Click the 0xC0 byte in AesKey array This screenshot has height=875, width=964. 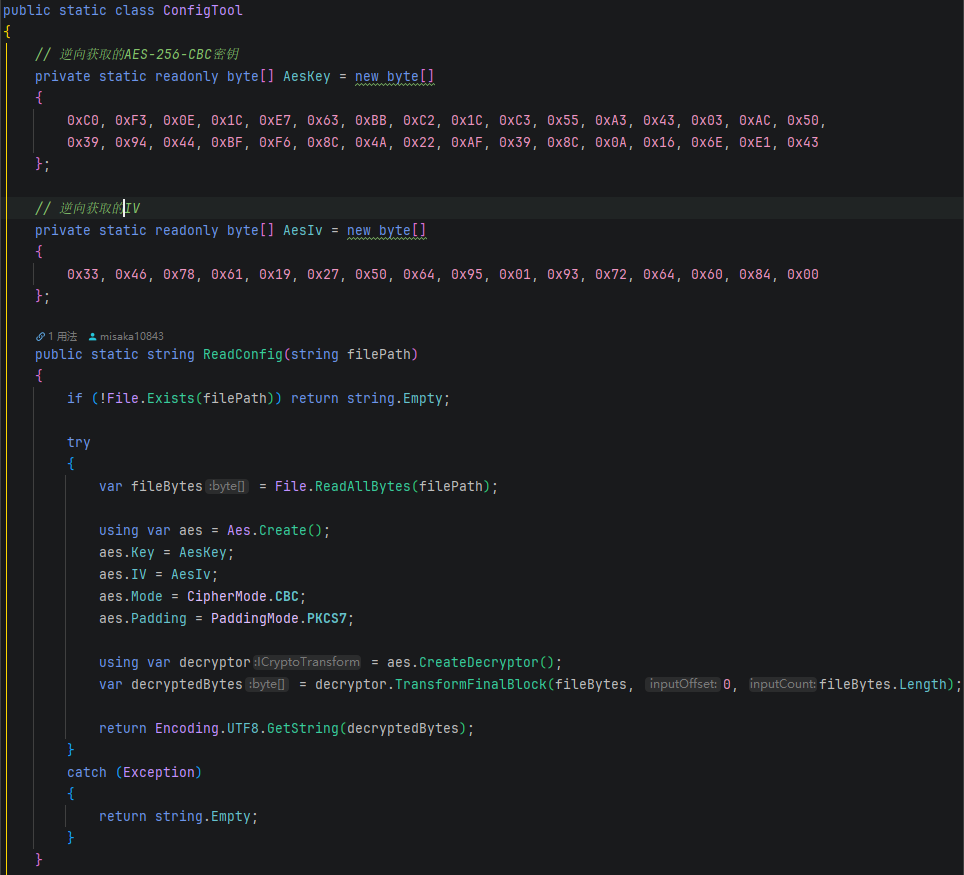click(83, 120)
